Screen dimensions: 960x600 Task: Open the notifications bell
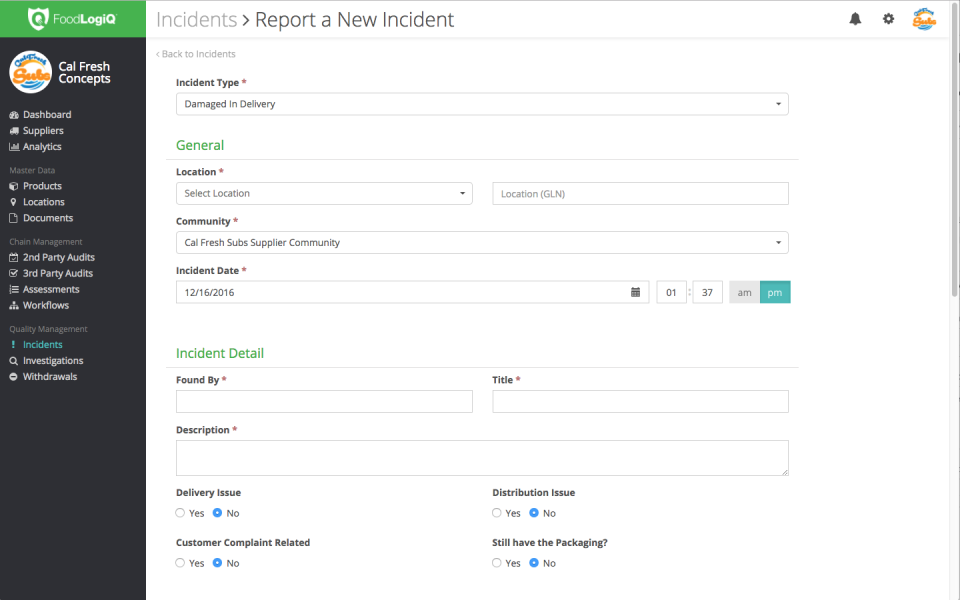[x=855, y=18]
